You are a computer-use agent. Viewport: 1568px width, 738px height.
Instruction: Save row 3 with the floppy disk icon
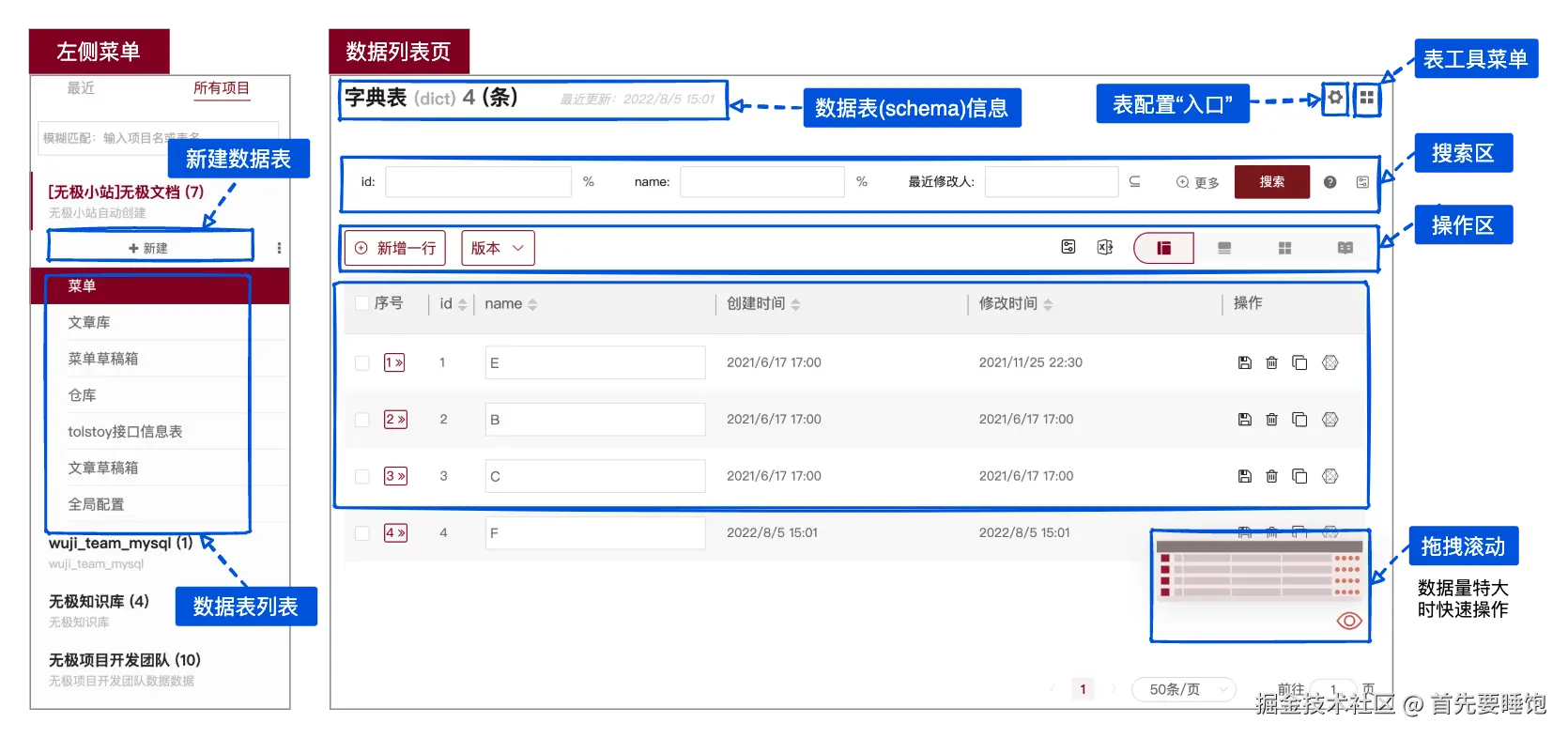pos(1244,476)
